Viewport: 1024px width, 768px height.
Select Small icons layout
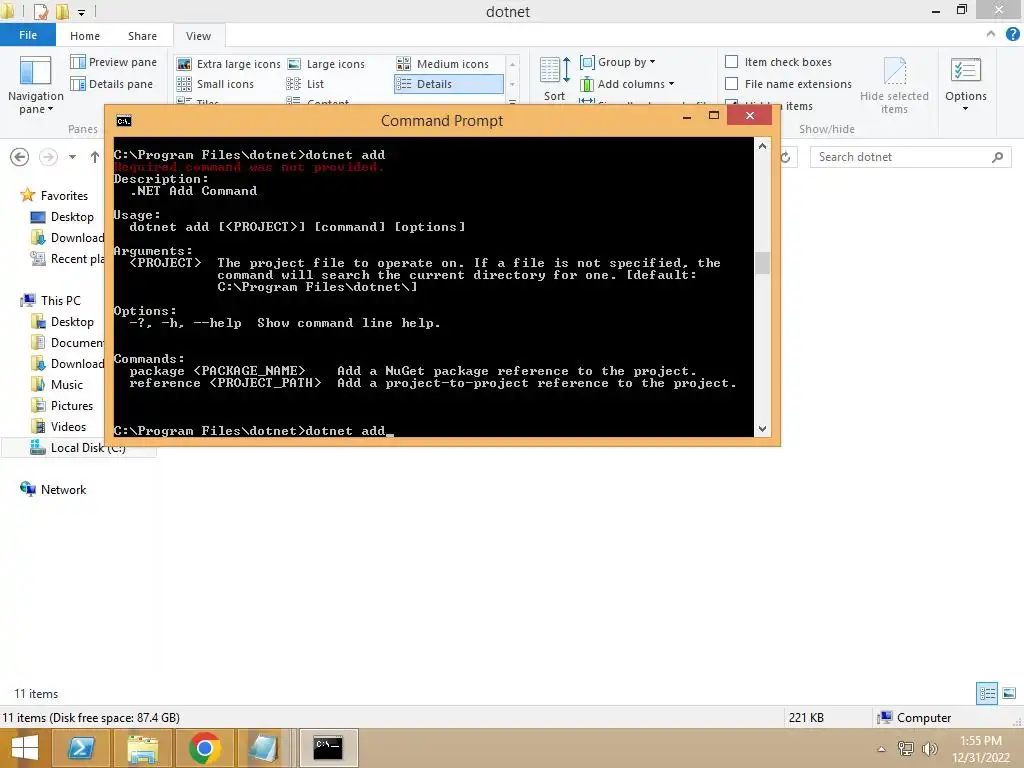pyautogui.click(x=215, y=84)
